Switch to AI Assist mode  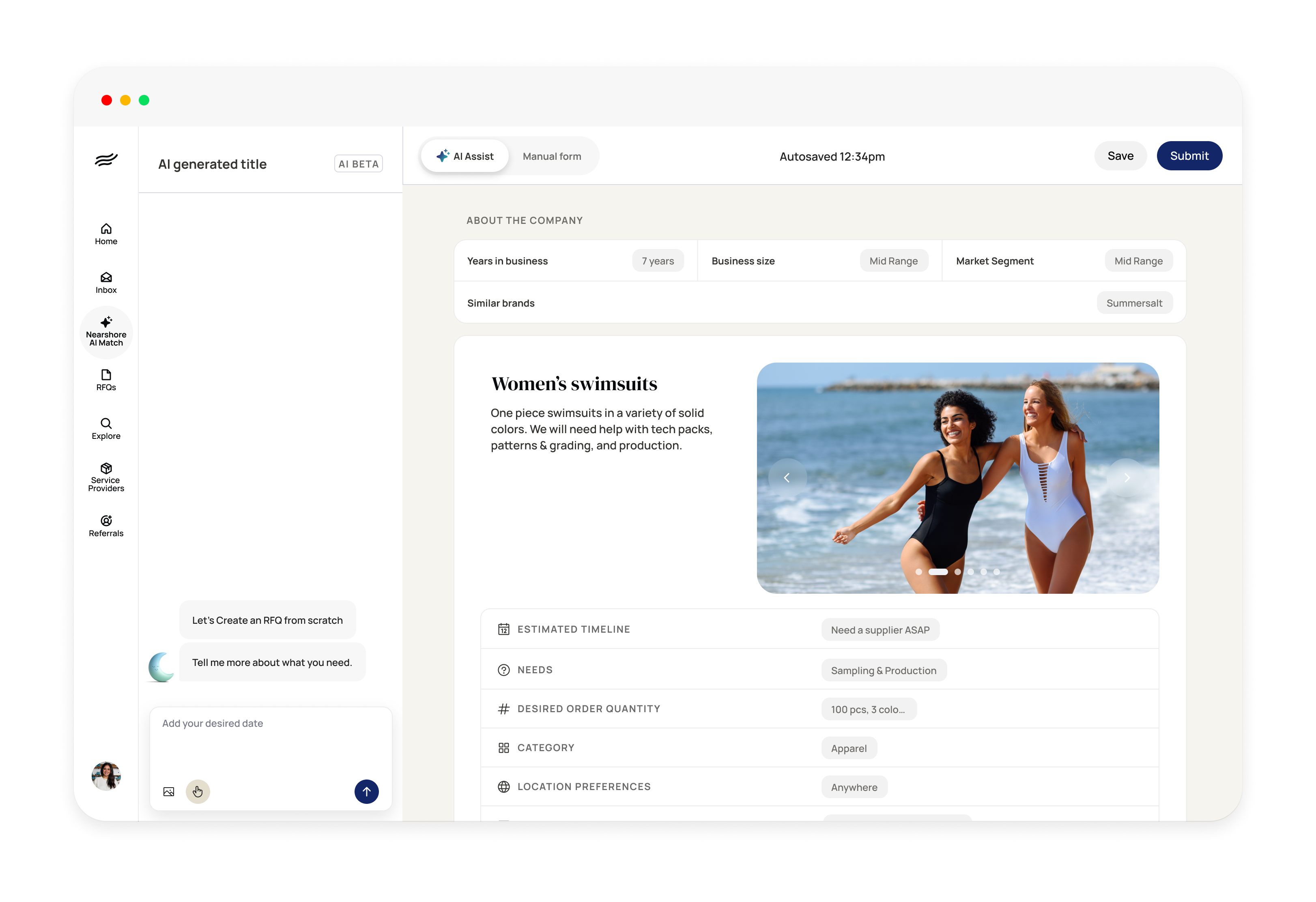465,156
